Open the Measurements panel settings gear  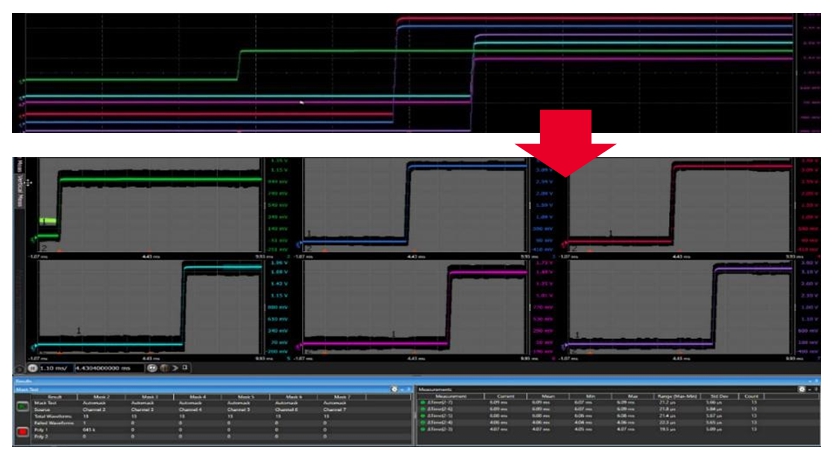click(803, 389)
